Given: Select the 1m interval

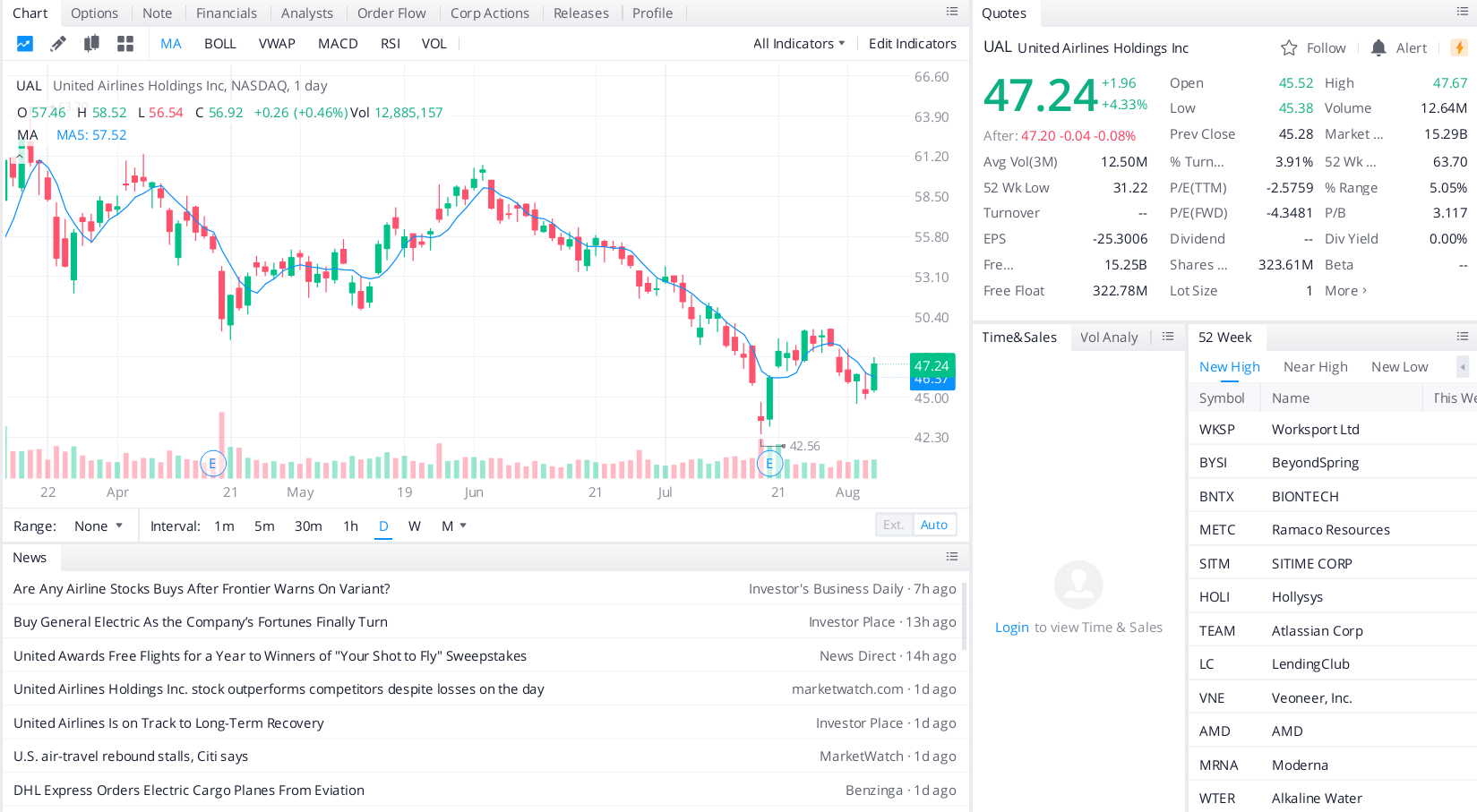Looking at the screenshot, I should coord(224,526).
